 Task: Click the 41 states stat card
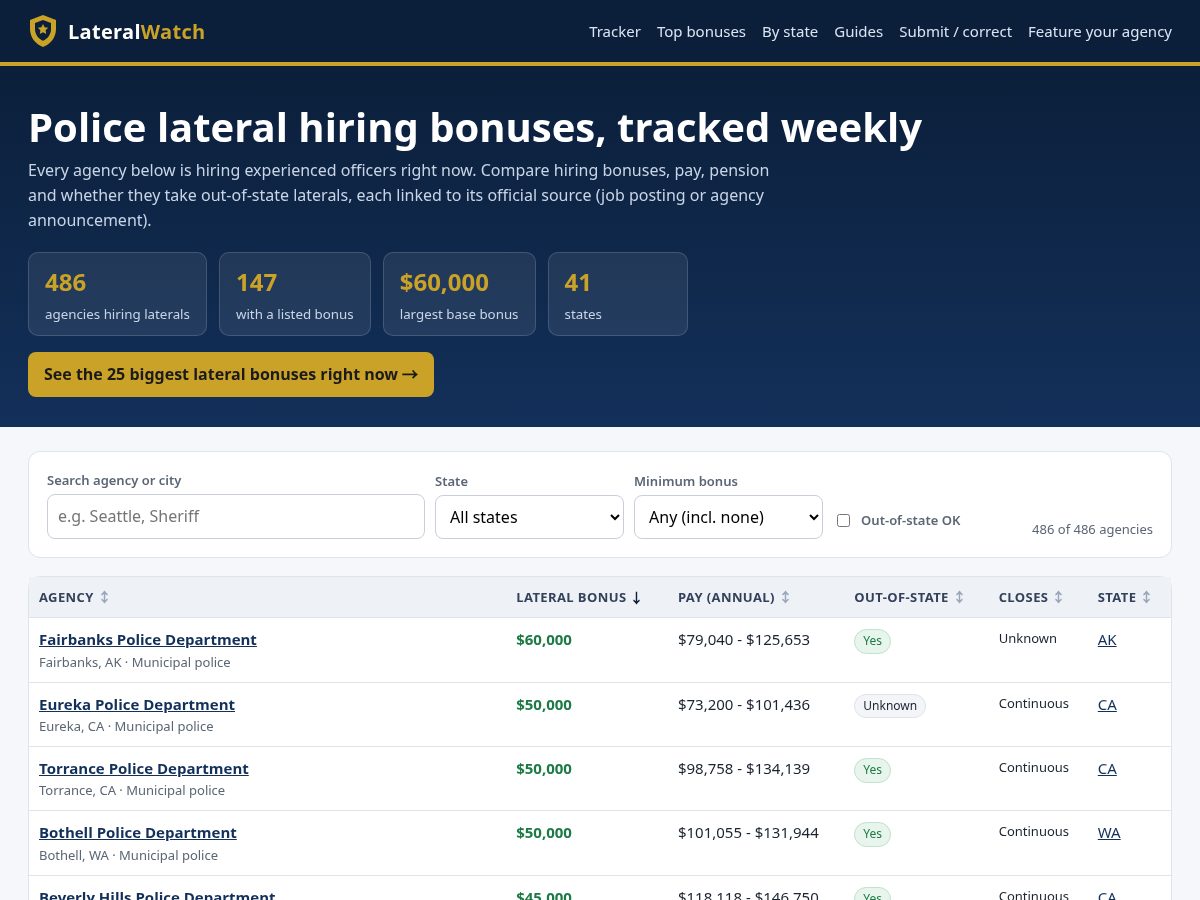[x=618, y=294]
